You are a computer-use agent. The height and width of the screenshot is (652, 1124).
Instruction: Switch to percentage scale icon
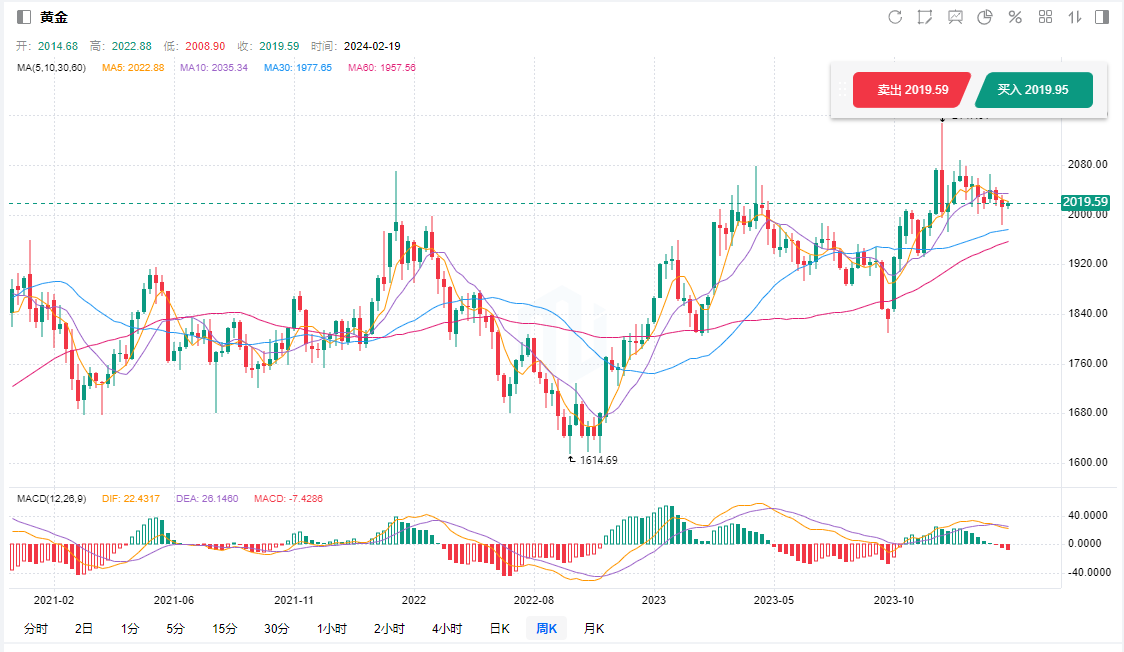click(x=1015, y=17)
